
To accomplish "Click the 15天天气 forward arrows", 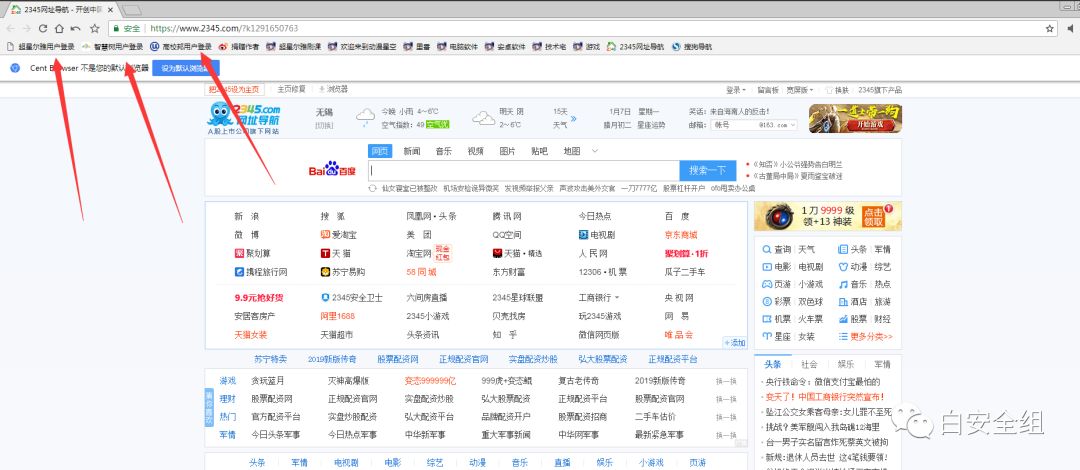I will (573, 118).
